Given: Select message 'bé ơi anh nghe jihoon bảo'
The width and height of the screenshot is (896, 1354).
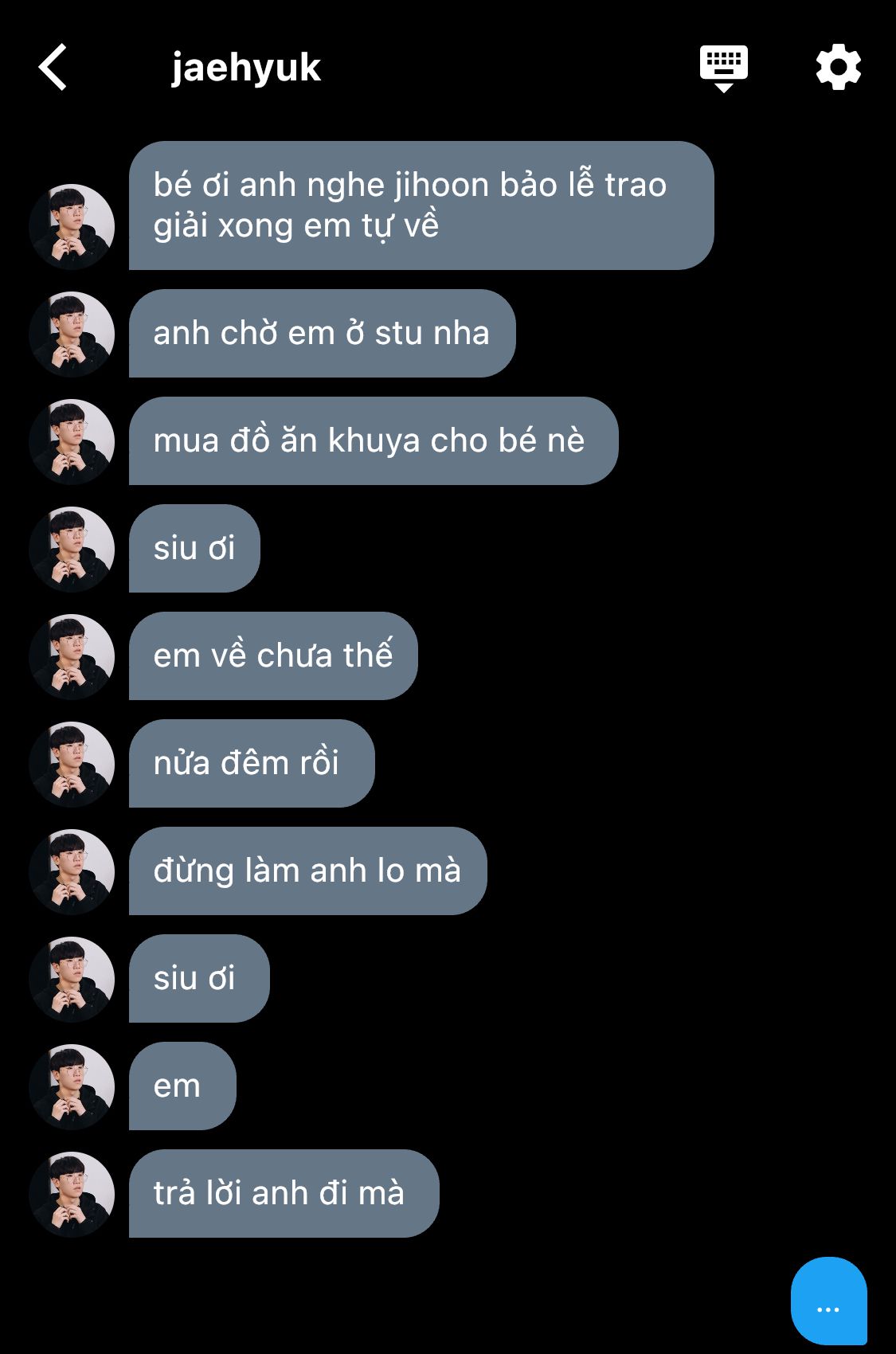Looking at the screenshot, I should (421, 205).
